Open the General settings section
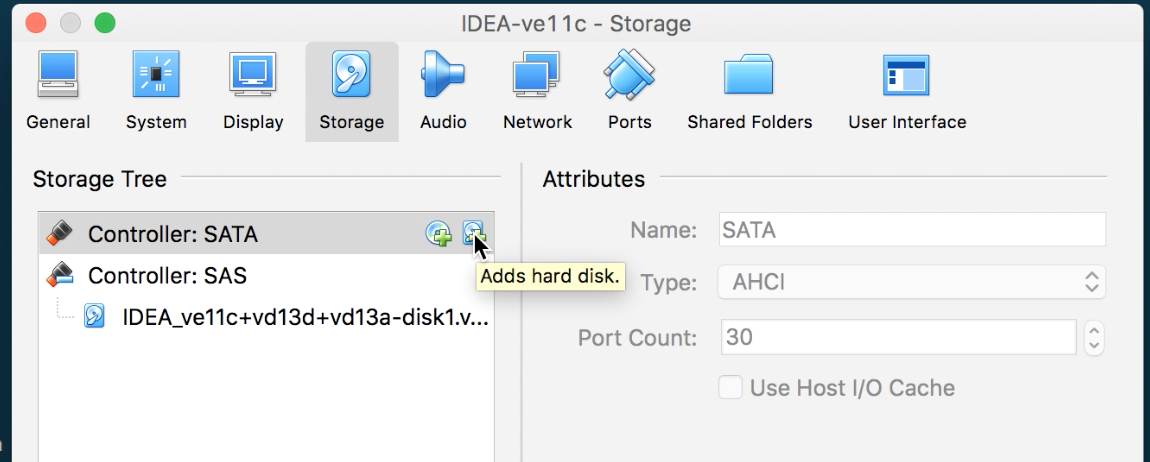The height and width of the screenshot is (462, 1150). pos(58,92)
